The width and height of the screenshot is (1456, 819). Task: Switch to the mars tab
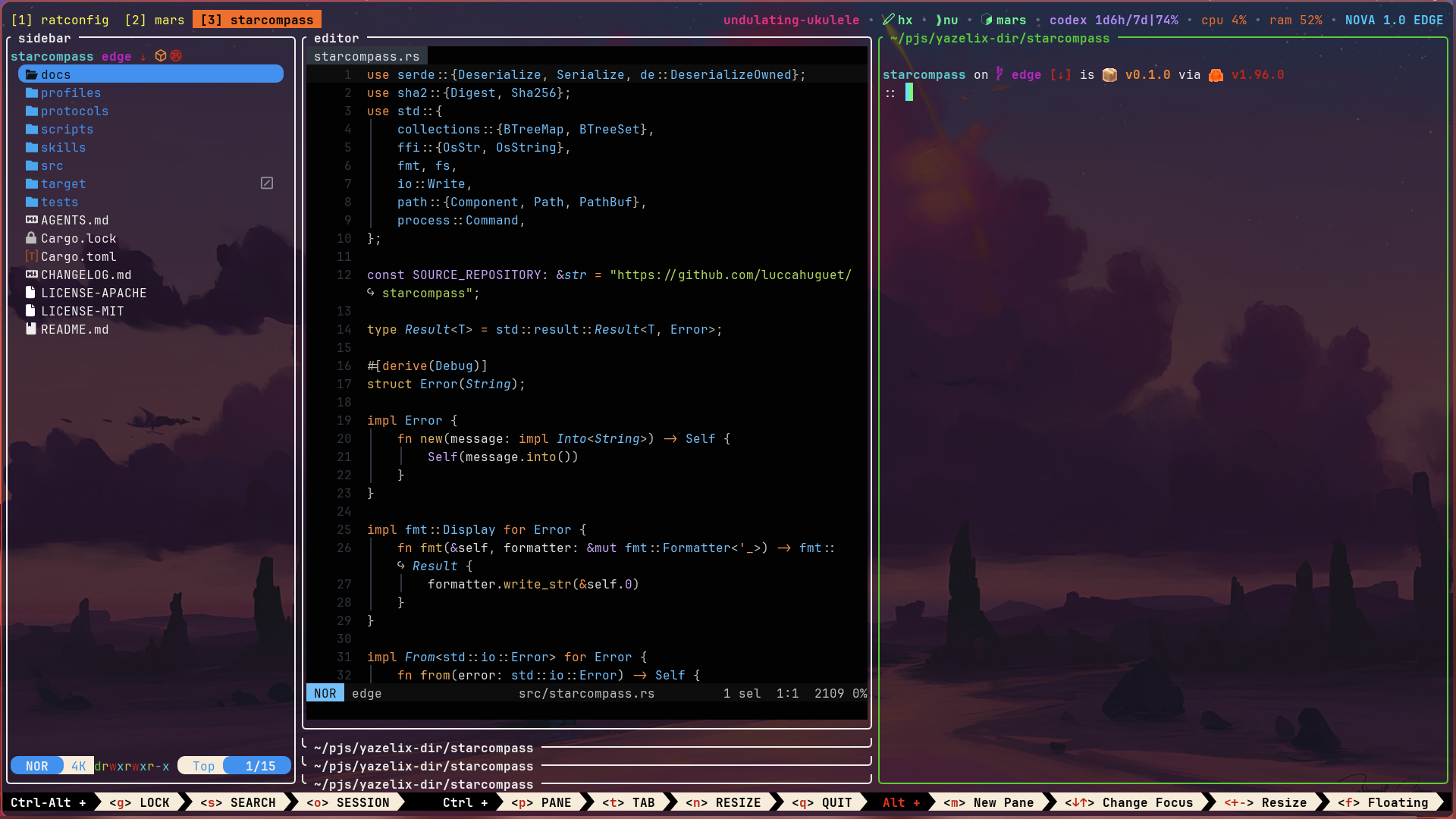tap(155, 20)
